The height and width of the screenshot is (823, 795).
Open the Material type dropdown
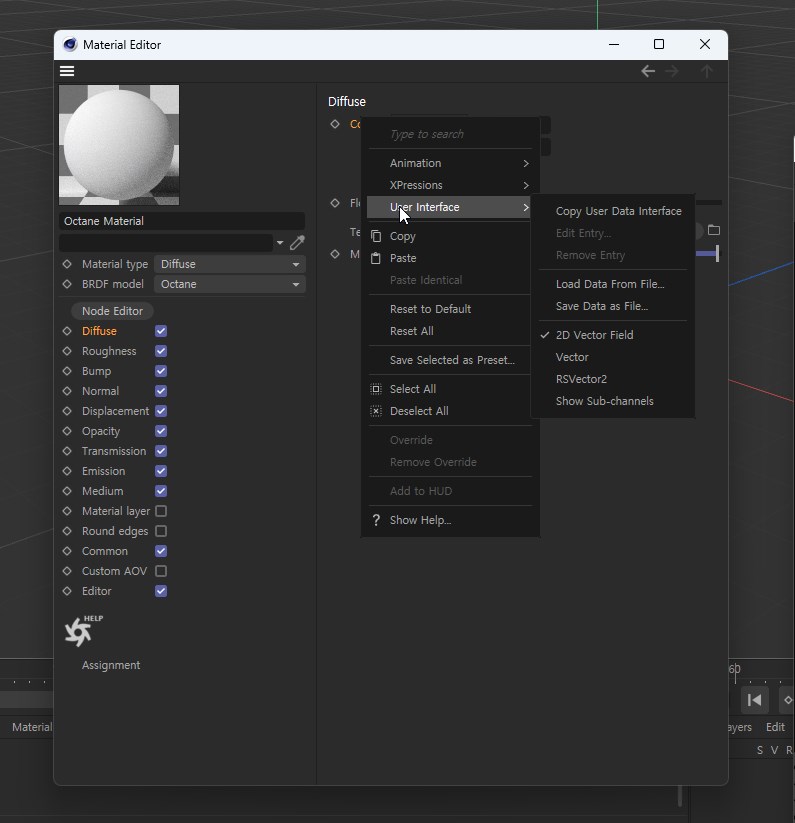(x=230, y=264)
